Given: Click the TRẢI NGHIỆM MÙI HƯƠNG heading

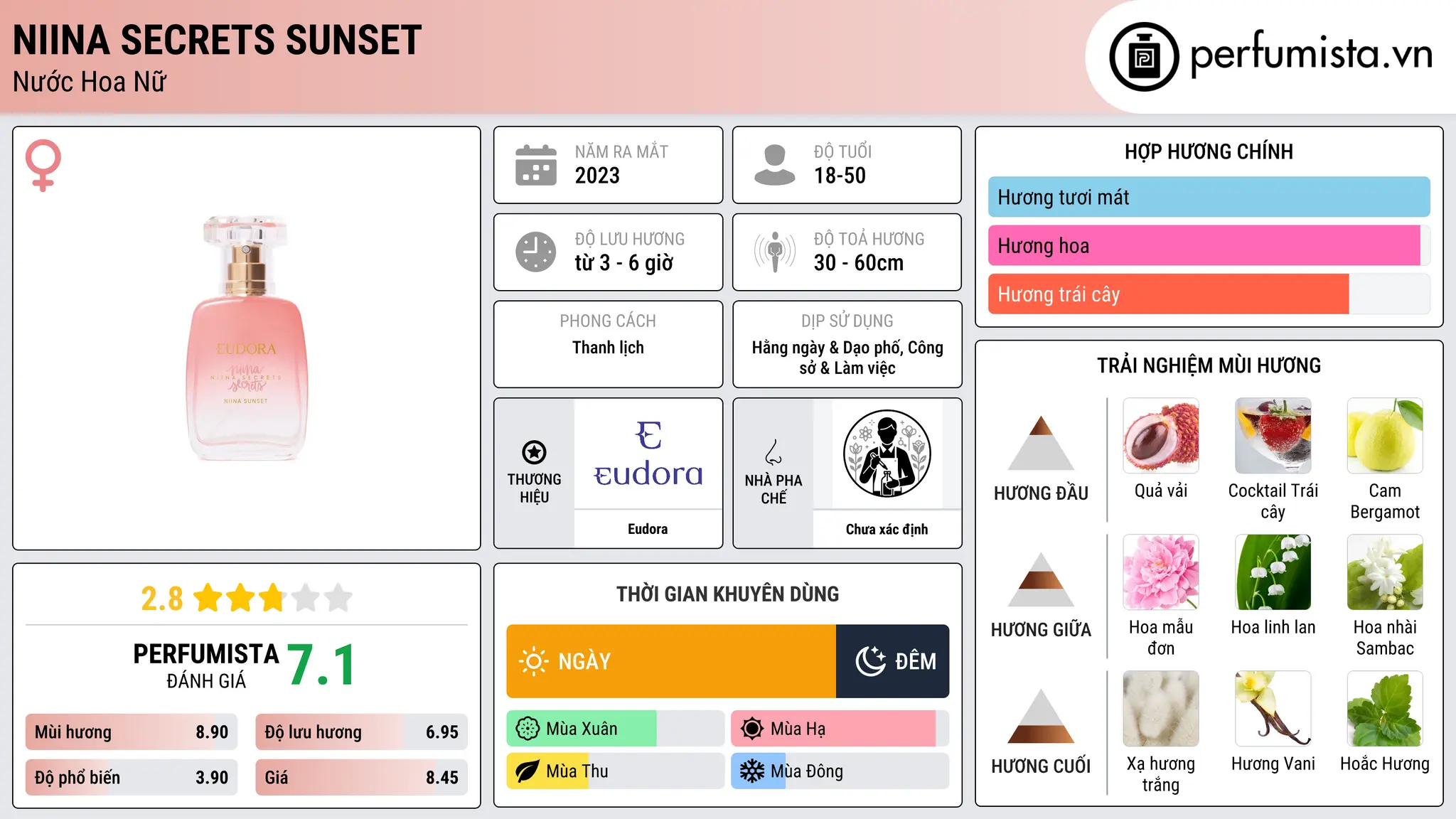Looking at the screenshot, I should [1209, 365].
